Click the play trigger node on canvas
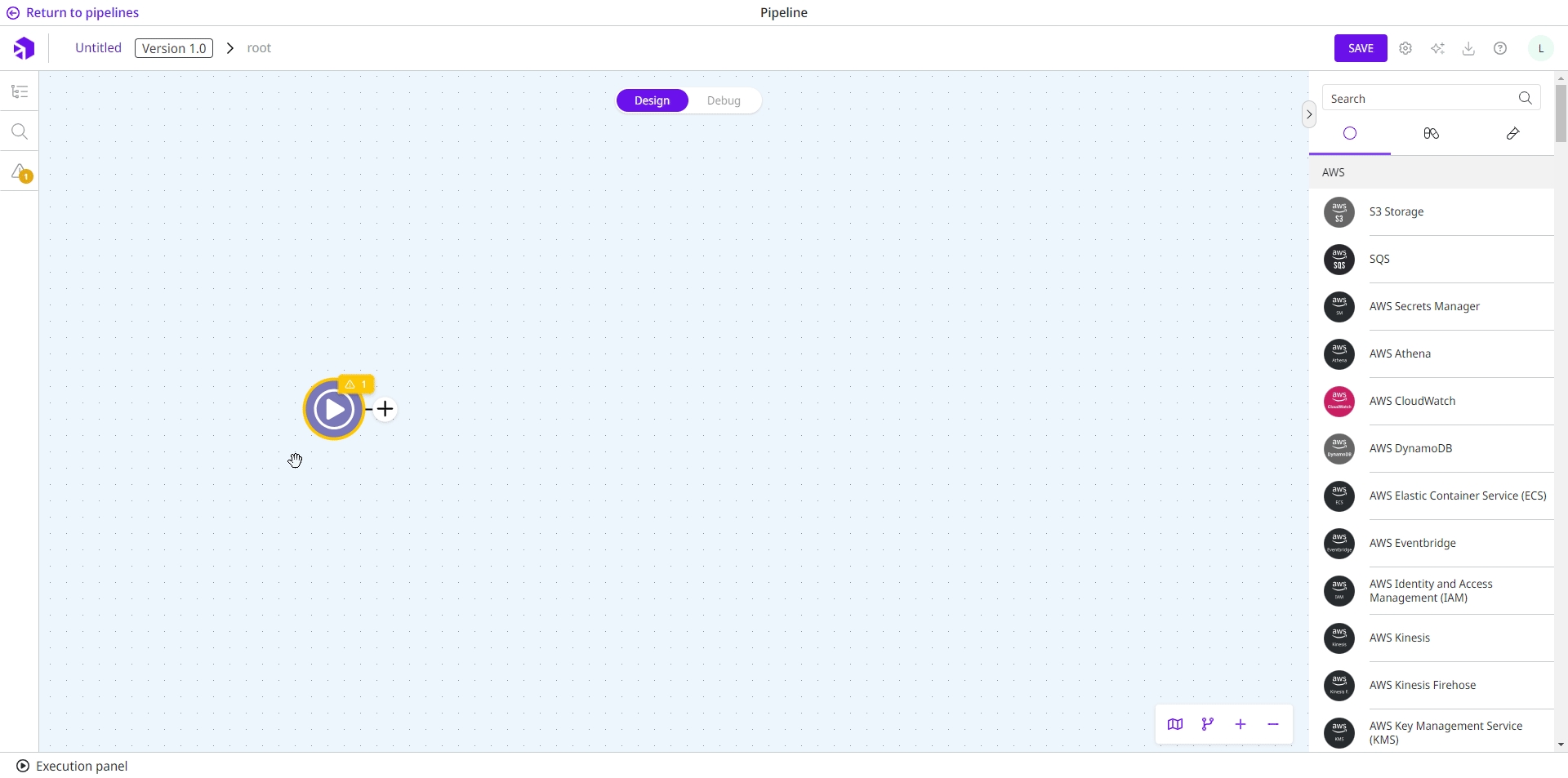 333,409
